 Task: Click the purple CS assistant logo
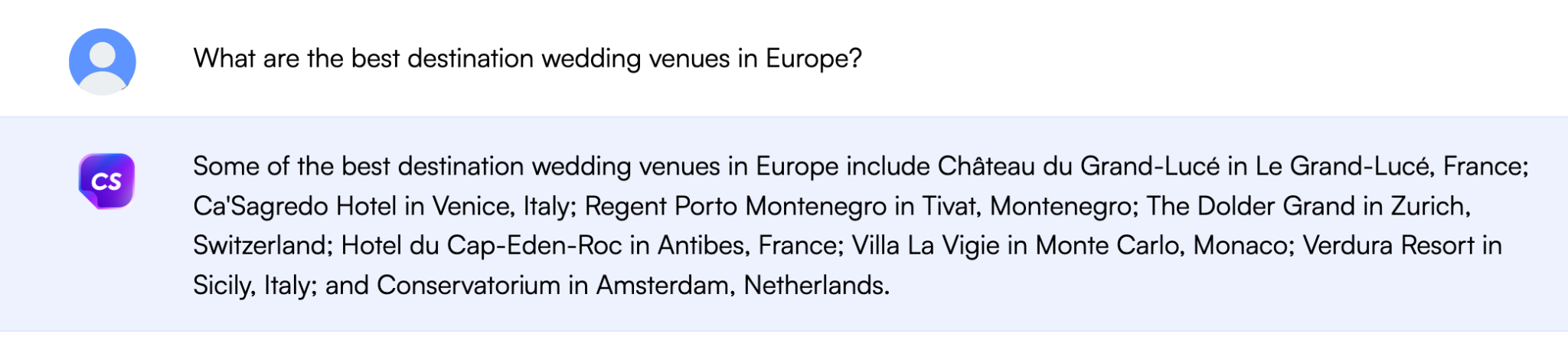click(106, 182)
